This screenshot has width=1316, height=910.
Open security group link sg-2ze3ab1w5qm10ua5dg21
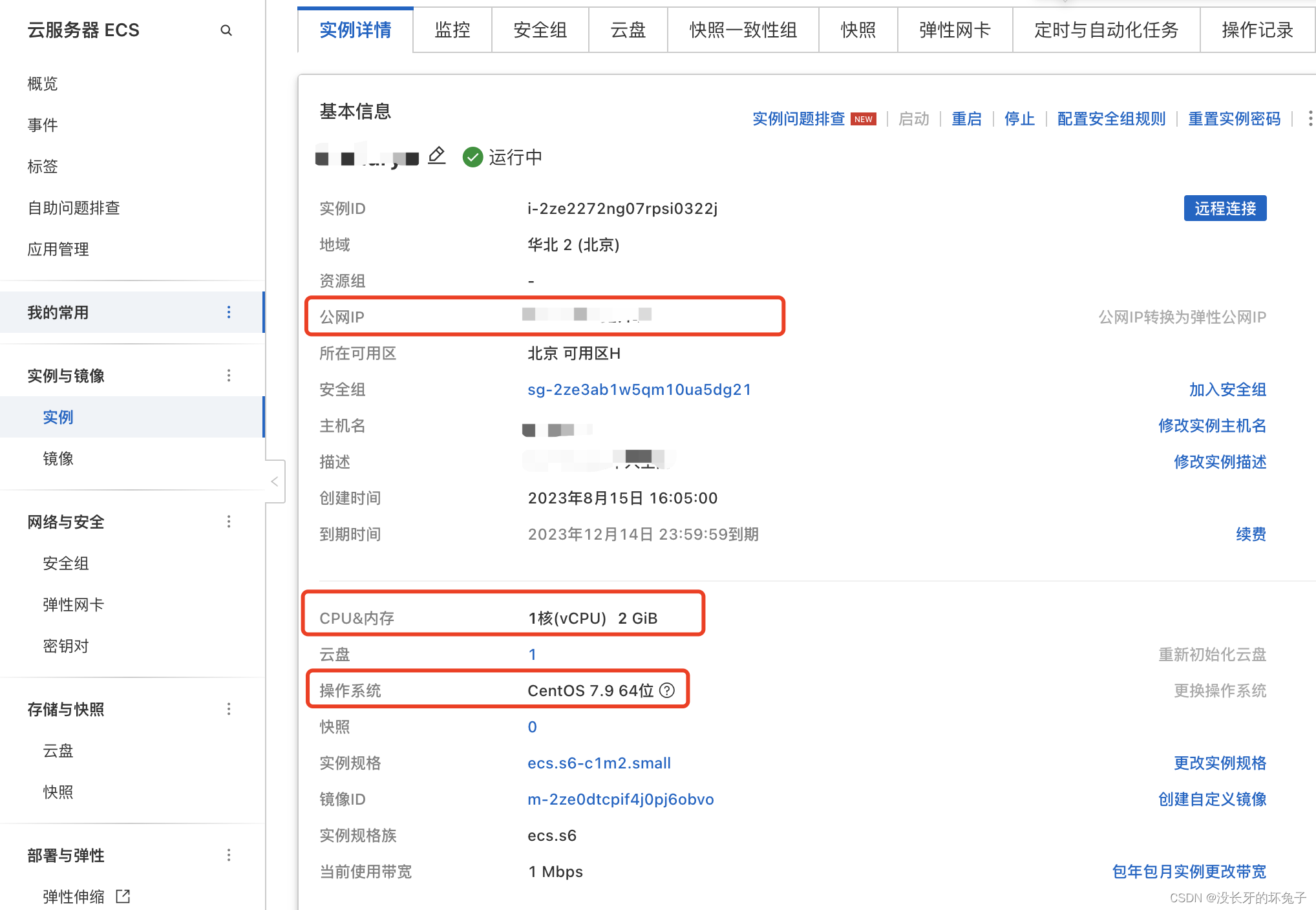[x=639, y=390]
